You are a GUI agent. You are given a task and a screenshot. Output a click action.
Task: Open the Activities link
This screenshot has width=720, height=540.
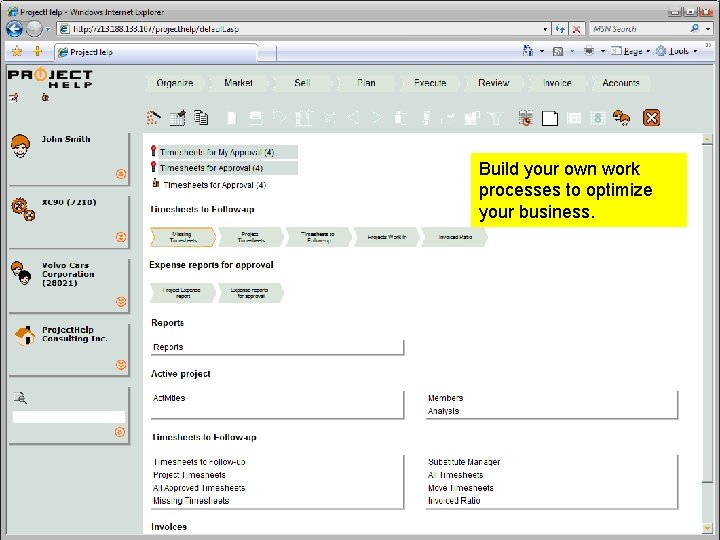coord(169,398)
